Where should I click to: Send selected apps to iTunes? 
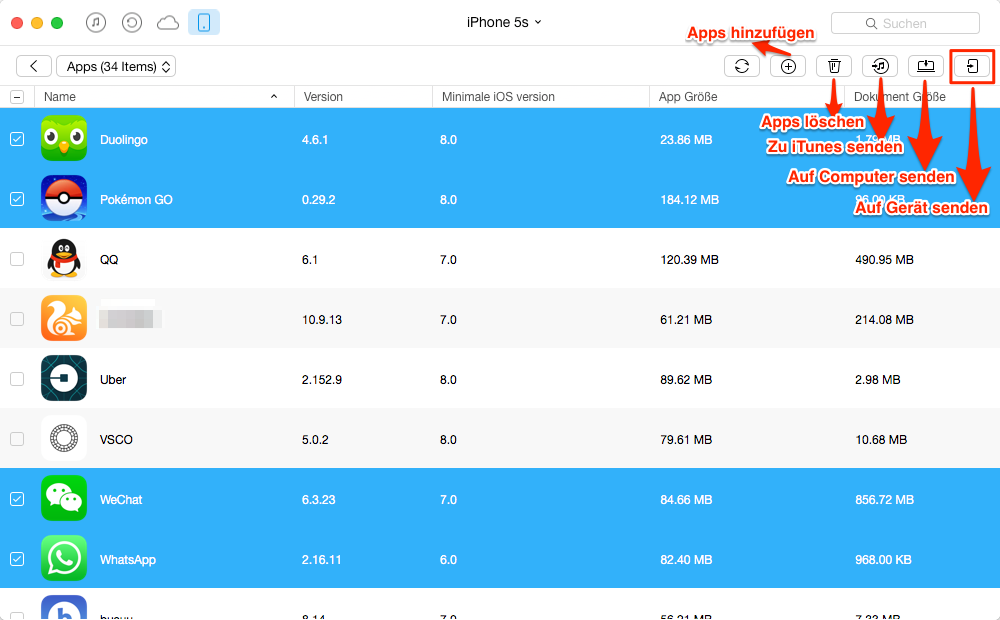880,66
